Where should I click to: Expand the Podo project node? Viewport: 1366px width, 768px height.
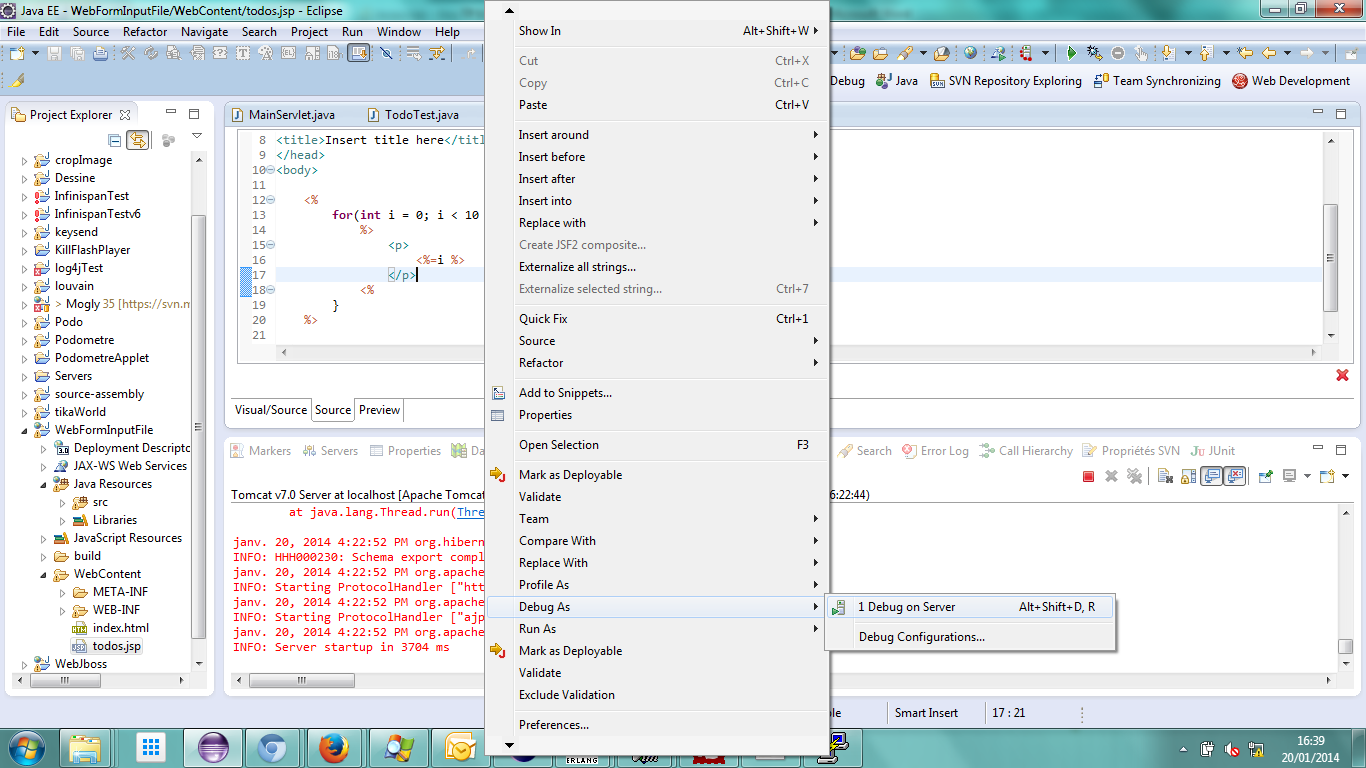[25, 322]
